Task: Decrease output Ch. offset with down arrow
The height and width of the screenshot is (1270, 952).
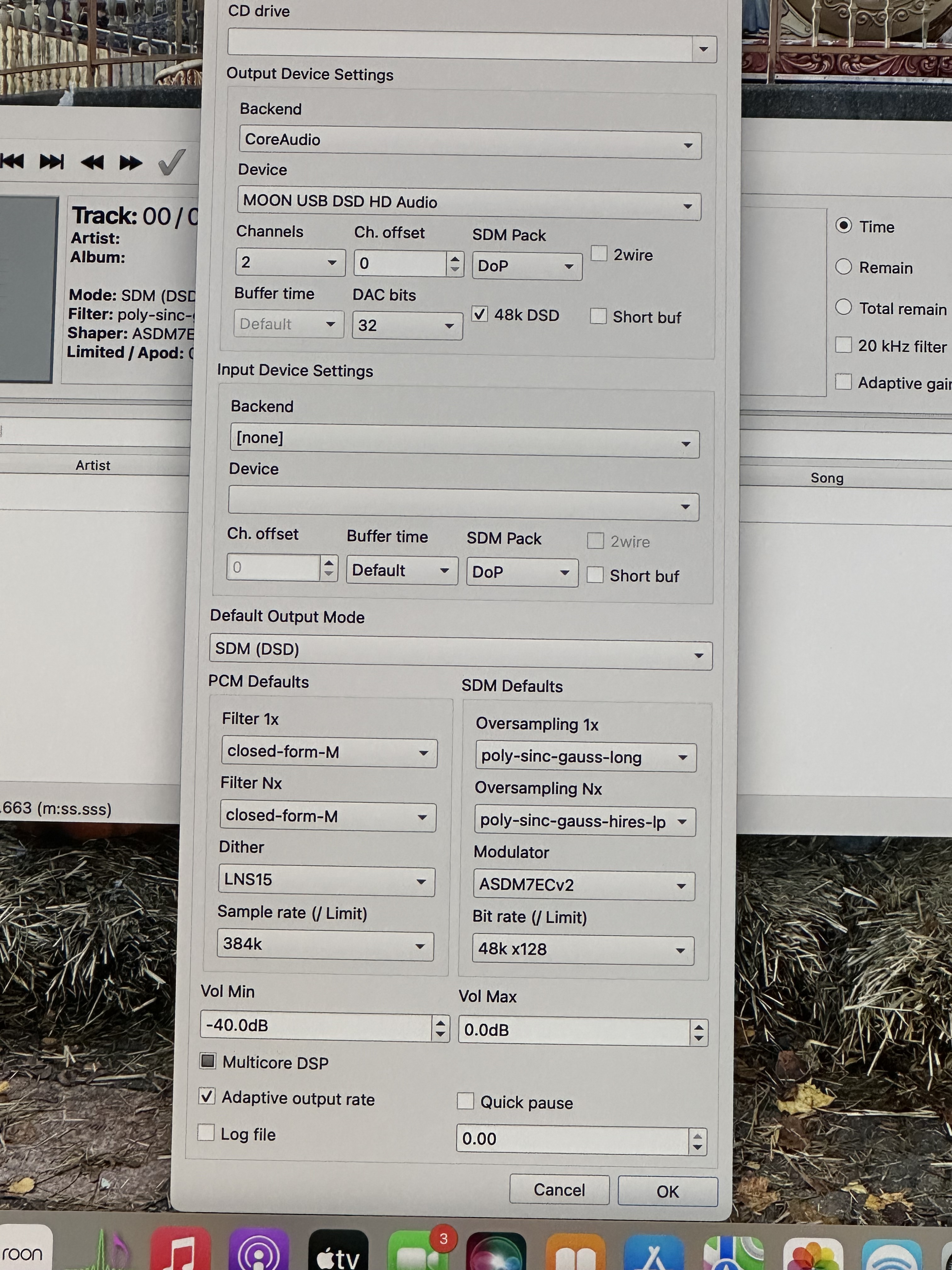Action: pos(455,269)
